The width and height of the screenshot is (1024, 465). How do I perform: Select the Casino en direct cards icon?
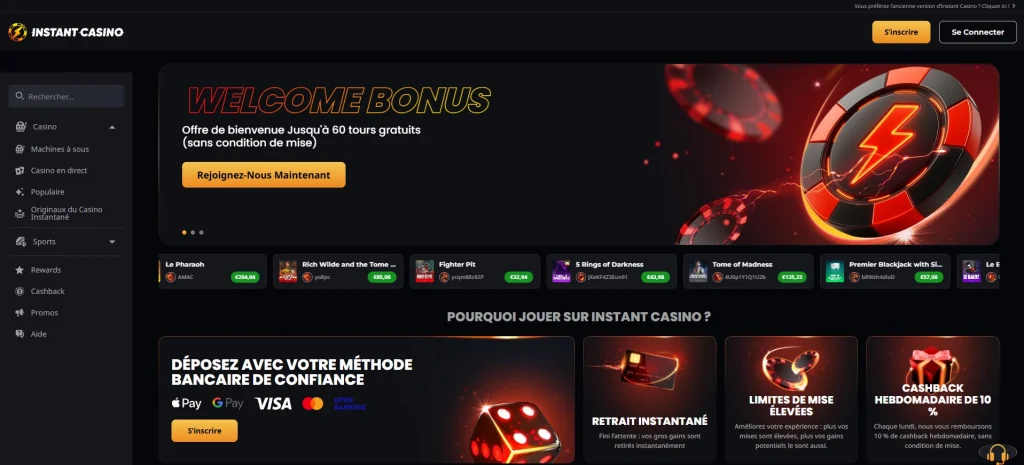tap(19, 170)
